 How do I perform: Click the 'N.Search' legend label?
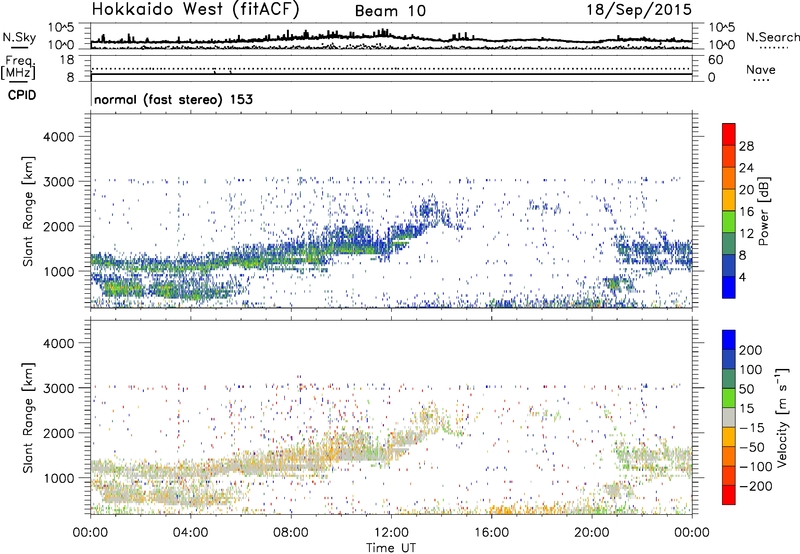[773, 37]
